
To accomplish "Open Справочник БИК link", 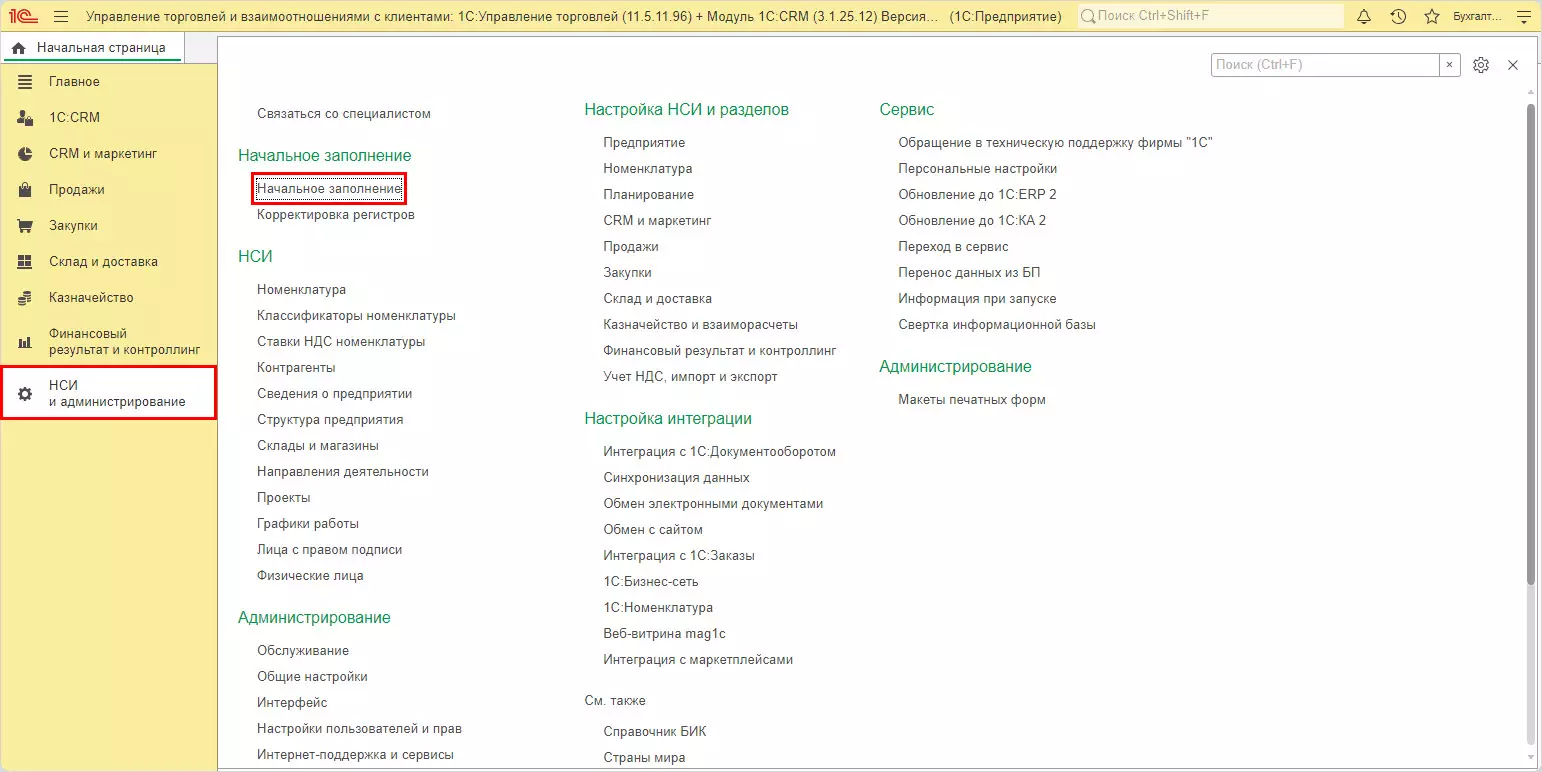I will 655,732.
